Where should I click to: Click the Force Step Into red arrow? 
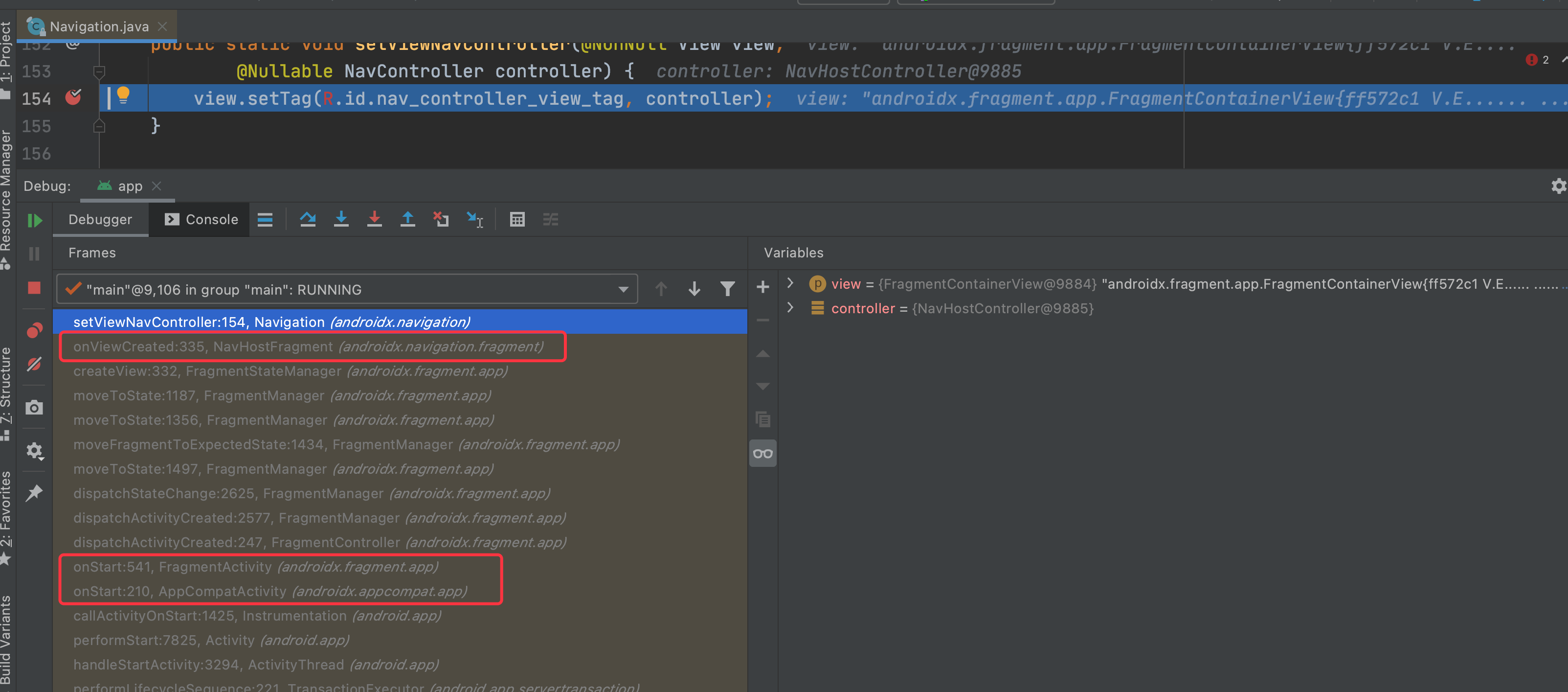click(374, 219)
